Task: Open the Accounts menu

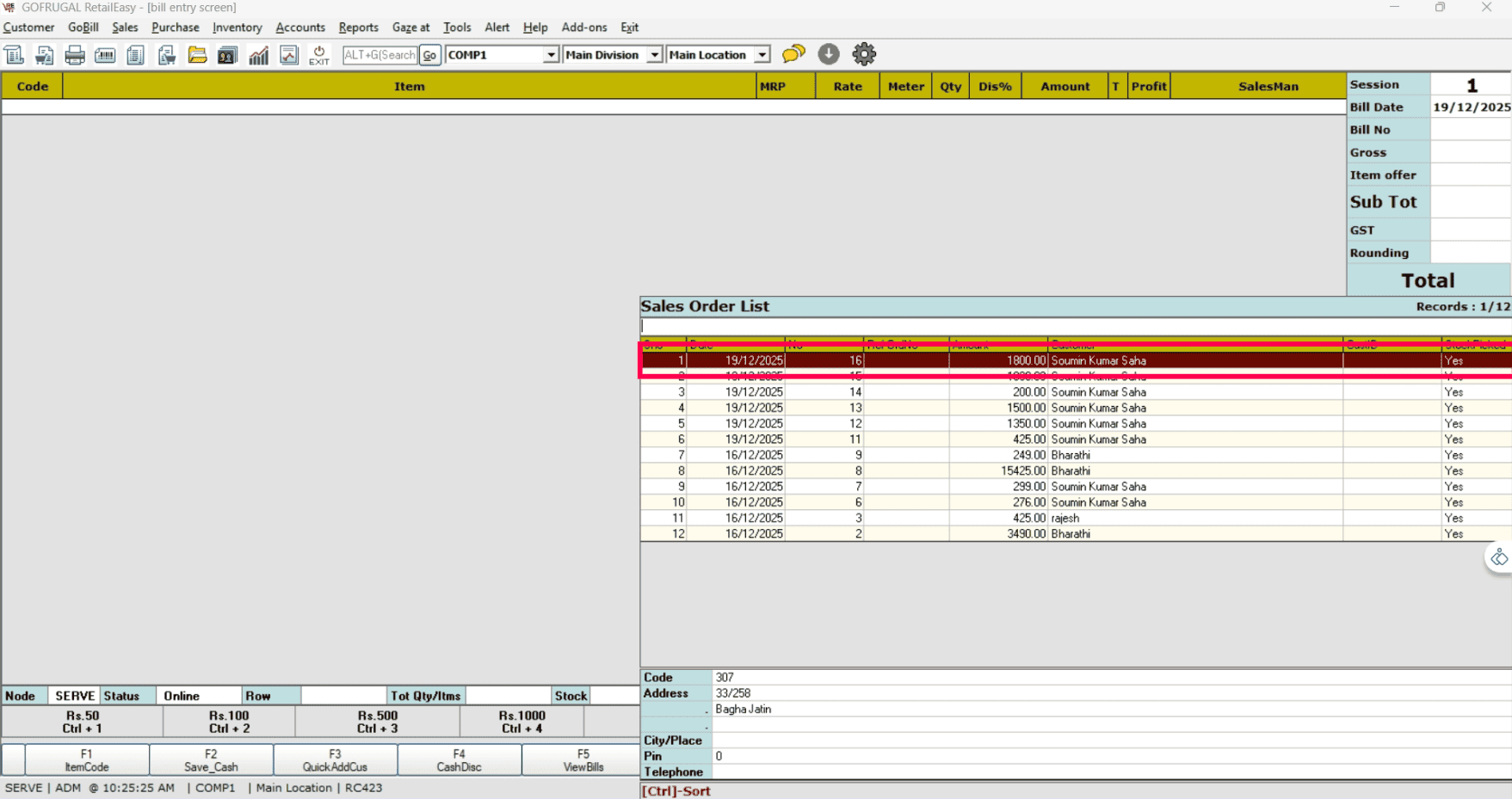Action: click(300, 28)
